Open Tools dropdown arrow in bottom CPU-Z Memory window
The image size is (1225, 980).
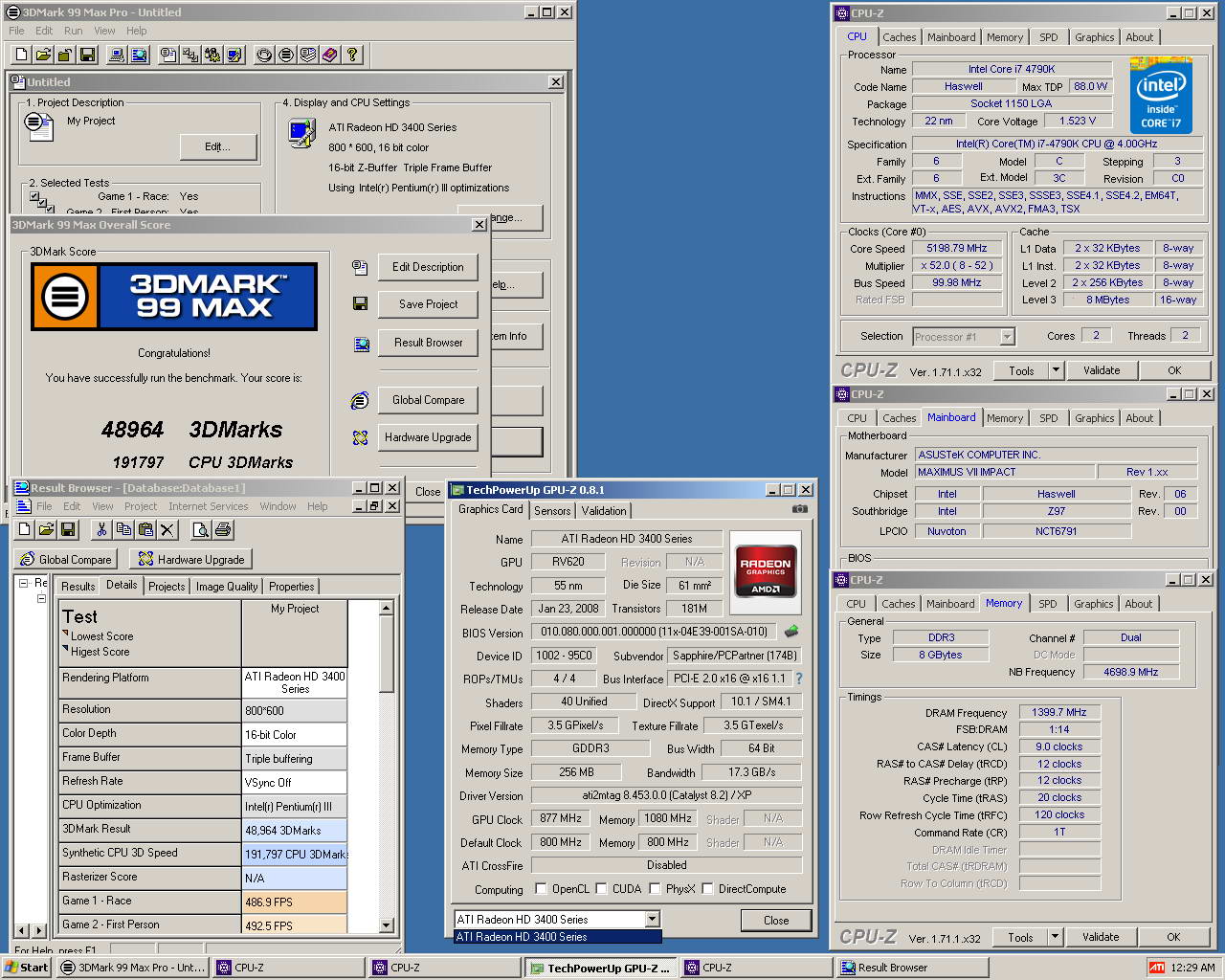(x=1055, y=937)
